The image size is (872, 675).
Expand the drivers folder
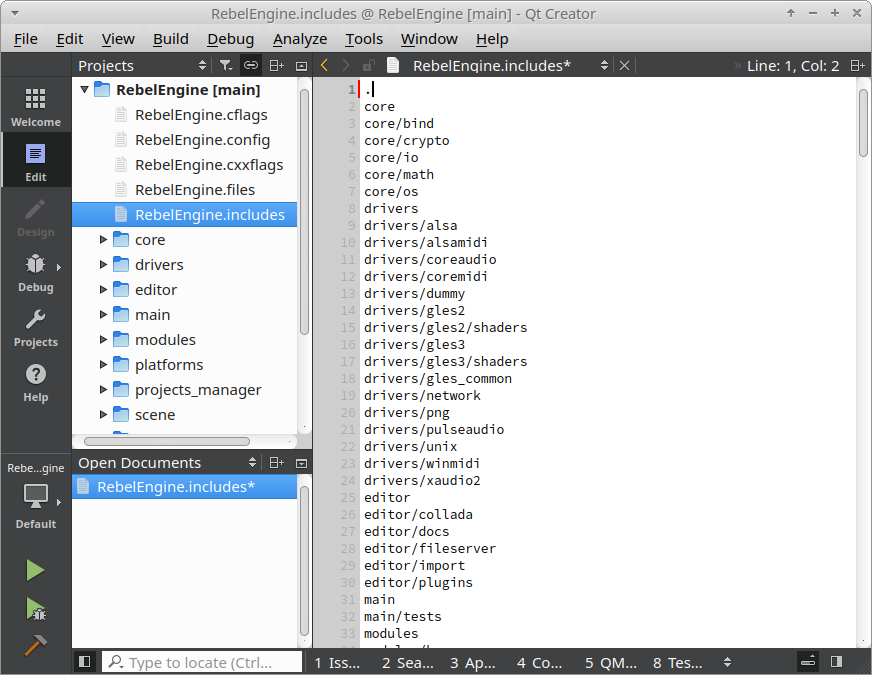click(x=103, y=265)
